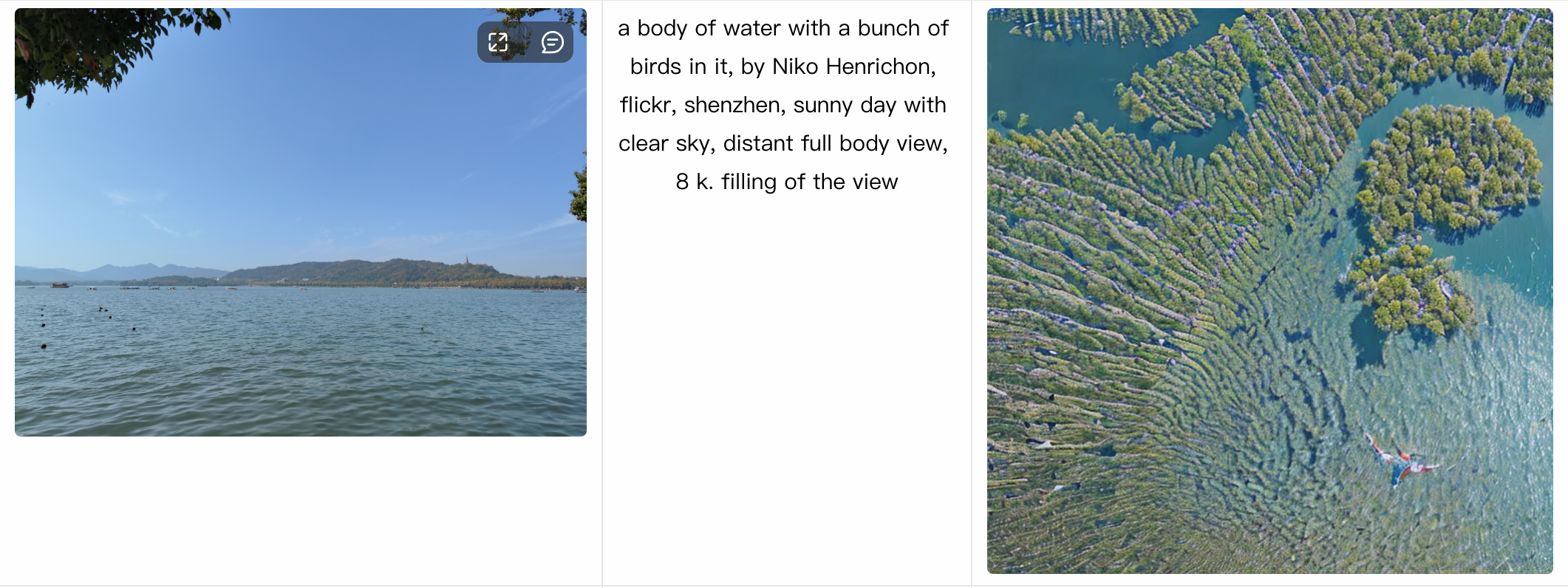Click the "Niko Henrichon" text in caption
This screenshot has width=1568, height=588.
[853, 66]
